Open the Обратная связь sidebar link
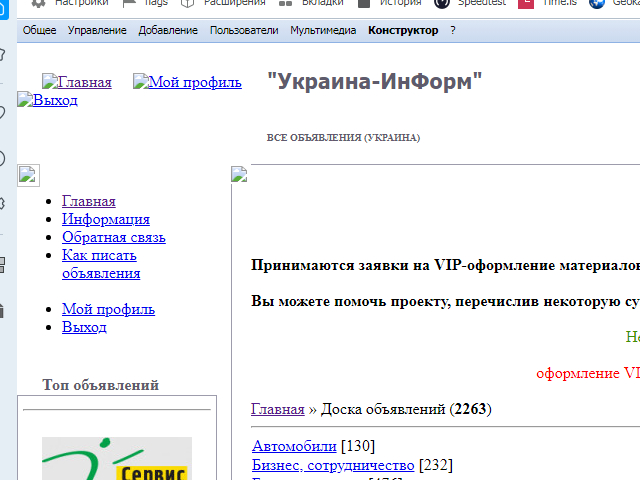 pos(113,237)
